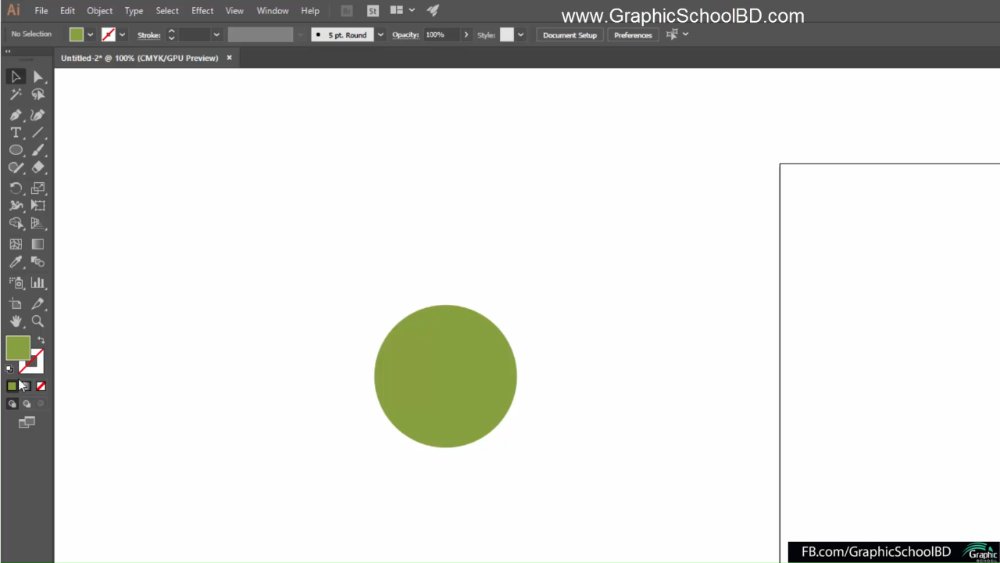Select the Type tool
This screenshot has height=563, width=1000.
coord(16,133)
